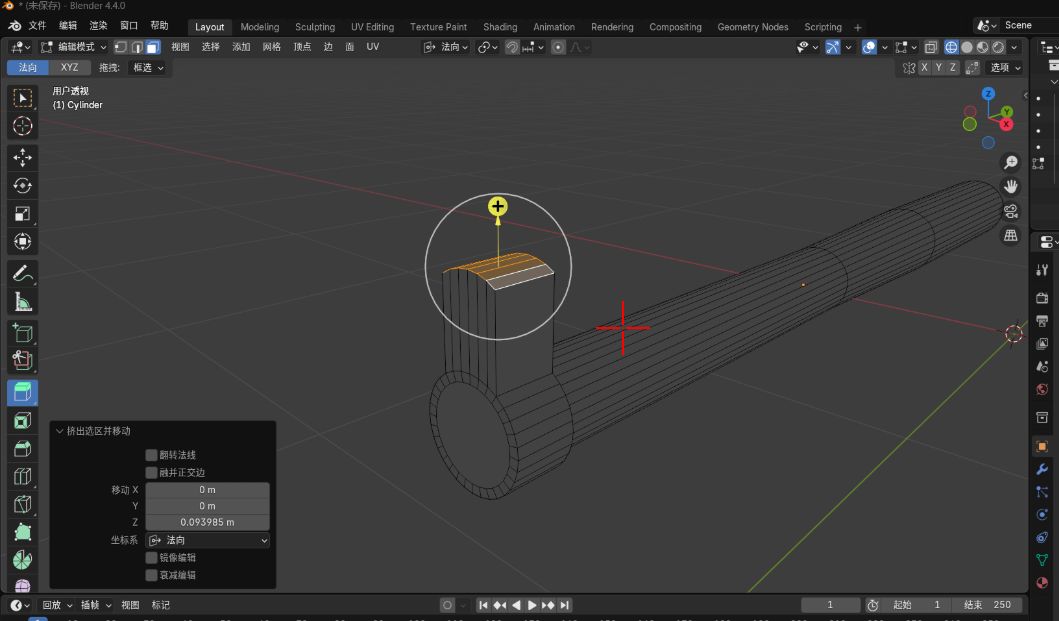Open the 编辑模式 mode dropdown
The image size is (1059, 621).
point(74,47)
